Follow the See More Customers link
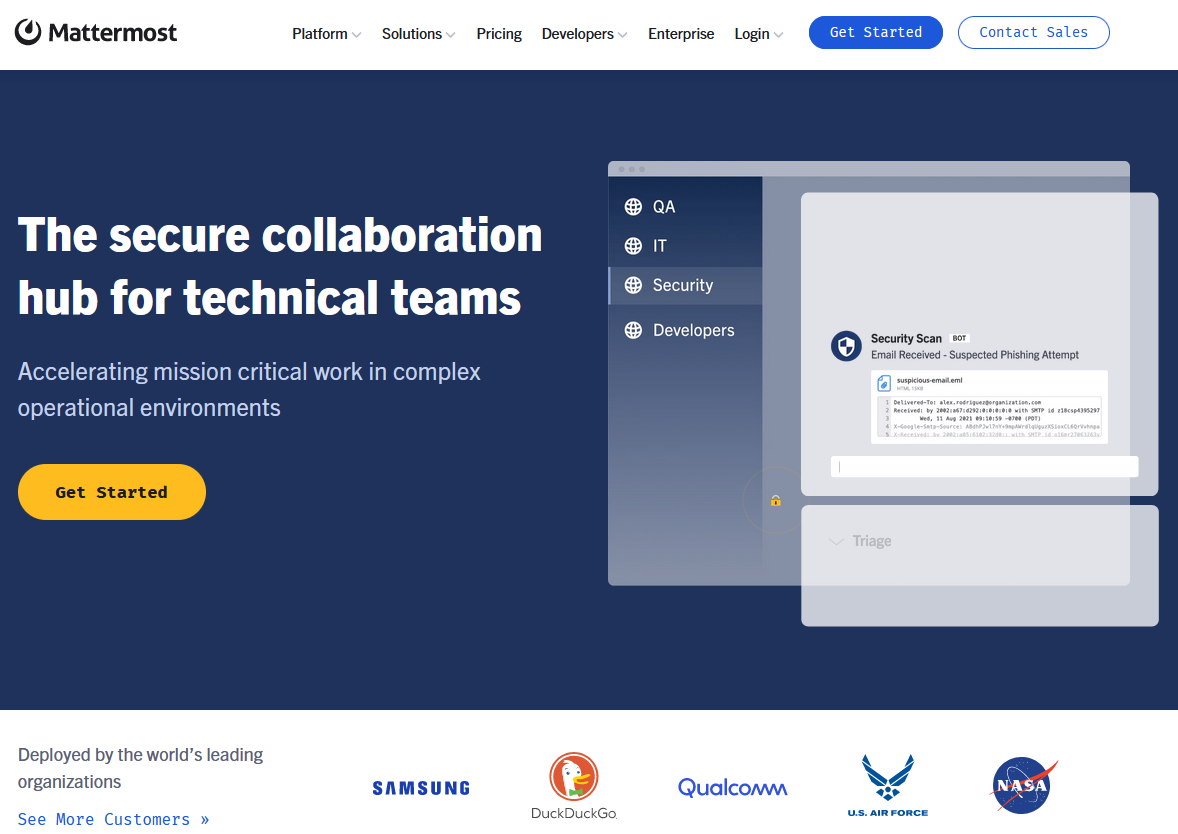This screenshot has height=834, width=1178. [x=113, y=819]
